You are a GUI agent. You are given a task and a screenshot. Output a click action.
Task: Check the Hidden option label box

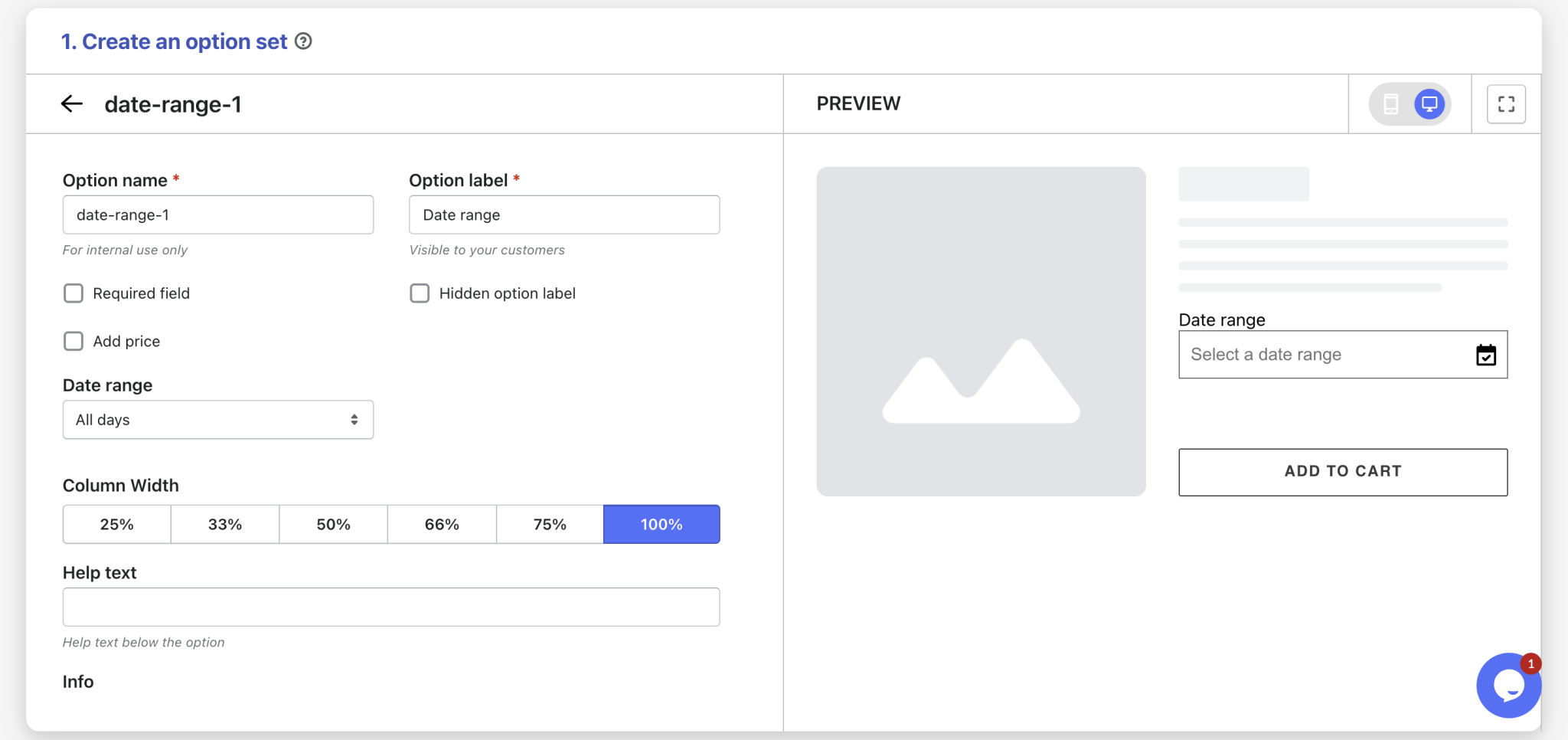click(x=419, y=293)
